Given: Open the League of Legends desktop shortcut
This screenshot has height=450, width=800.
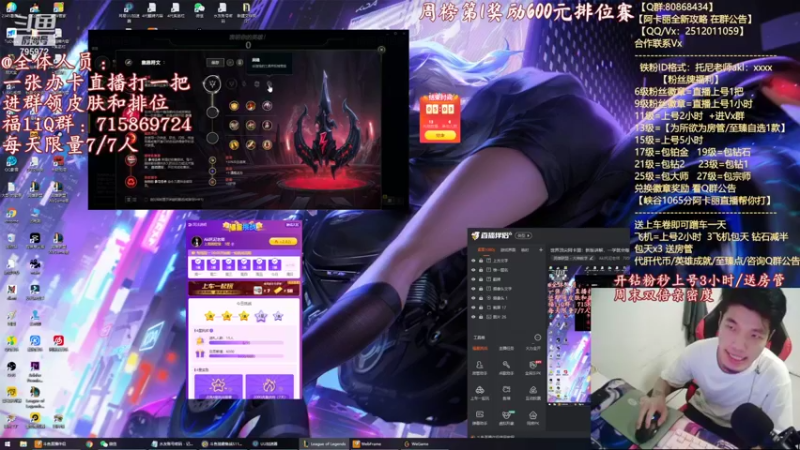Looking at the screenshot, I should coord(35,397).
